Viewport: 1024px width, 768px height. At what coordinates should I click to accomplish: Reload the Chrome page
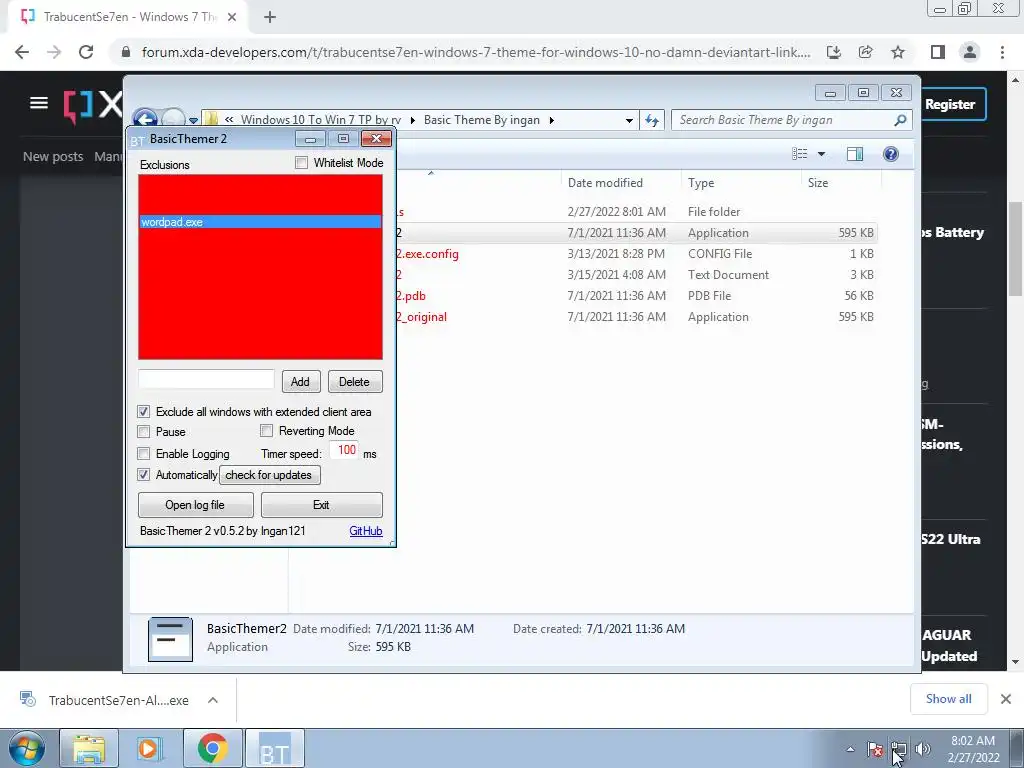(x=86, y=52)
